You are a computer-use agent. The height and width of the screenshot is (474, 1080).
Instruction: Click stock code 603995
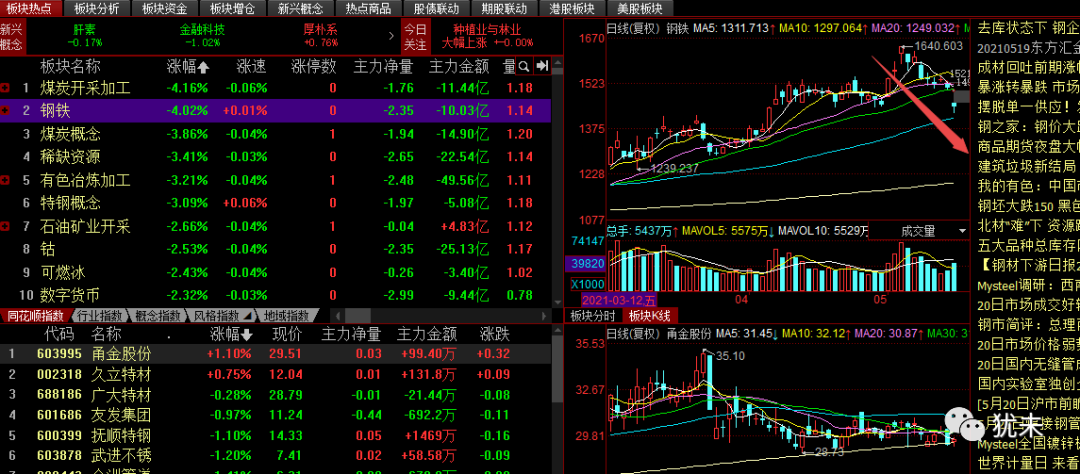(59, 354)
